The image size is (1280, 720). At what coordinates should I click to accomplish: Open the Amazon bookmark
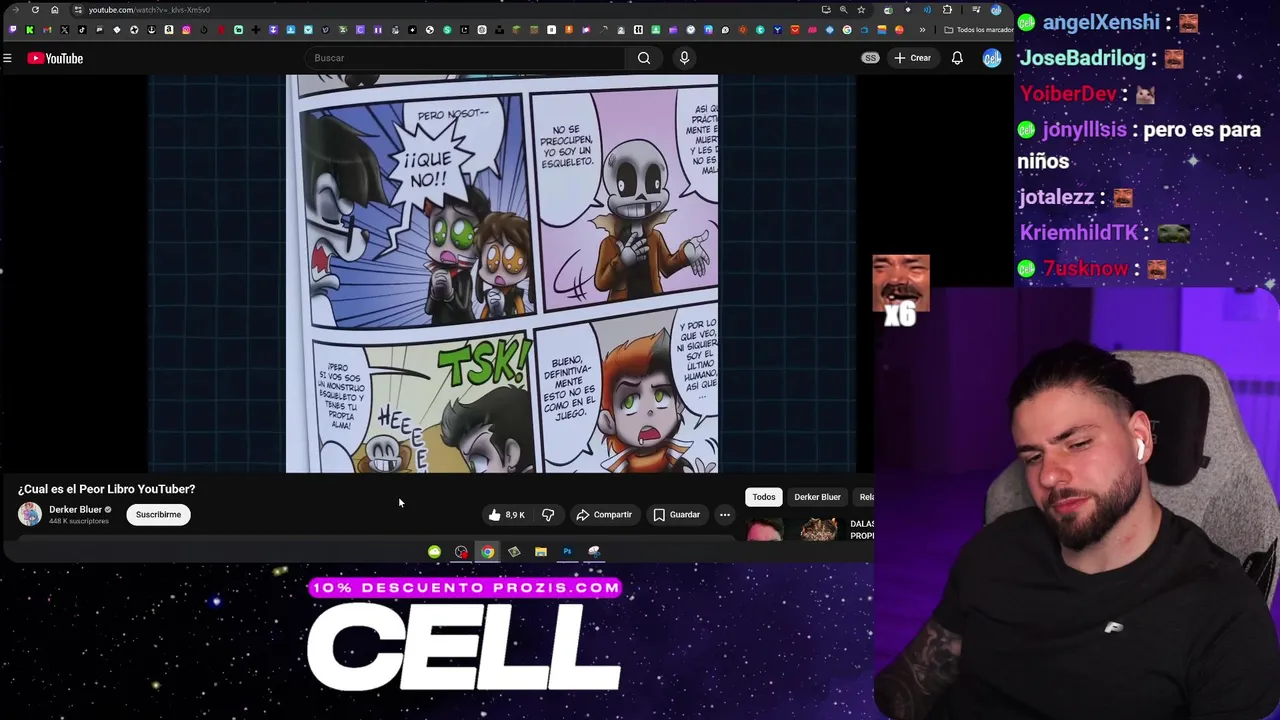(169, 30)
